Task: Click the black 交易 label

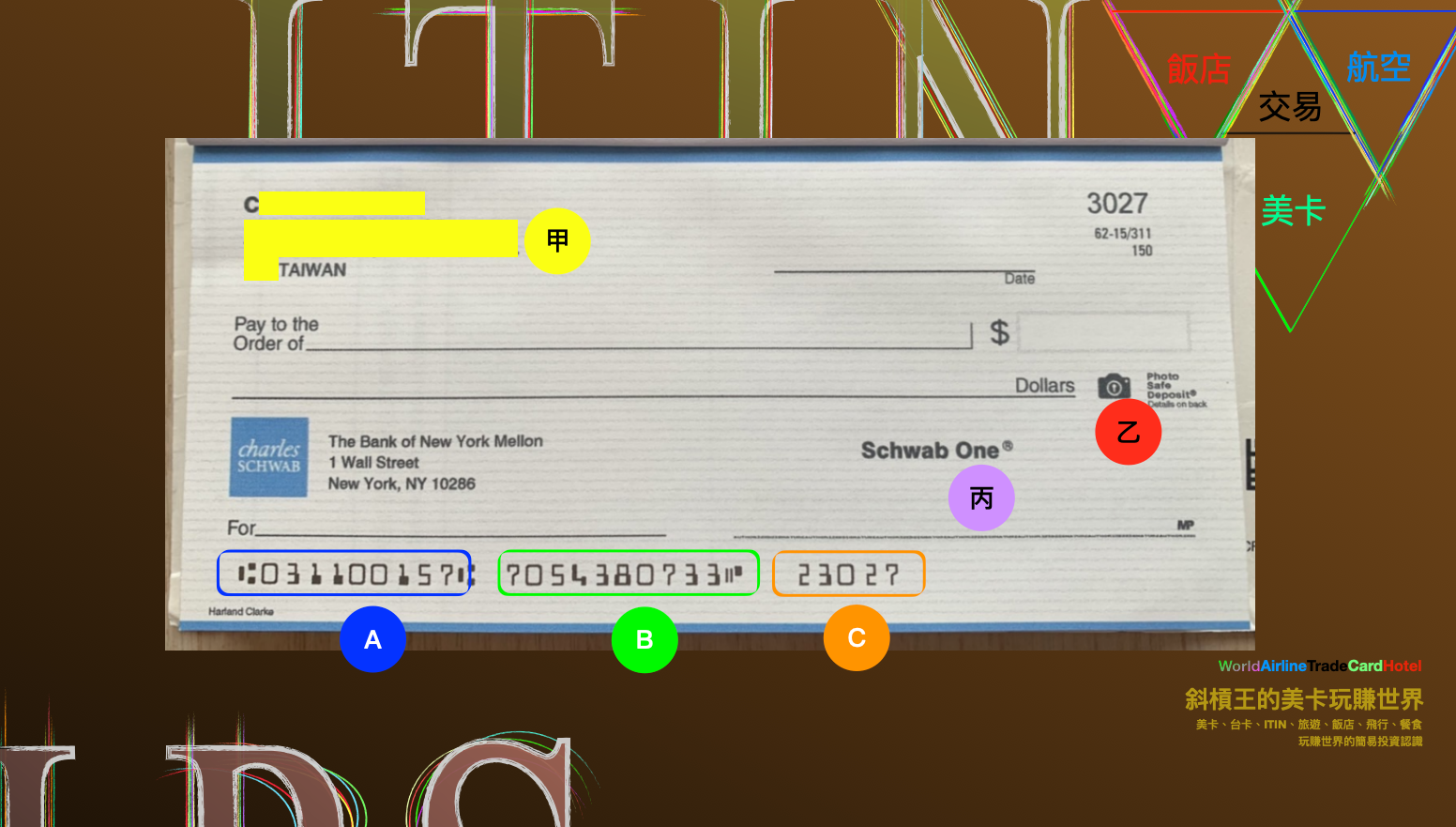Action: (x=1290, y=106)
